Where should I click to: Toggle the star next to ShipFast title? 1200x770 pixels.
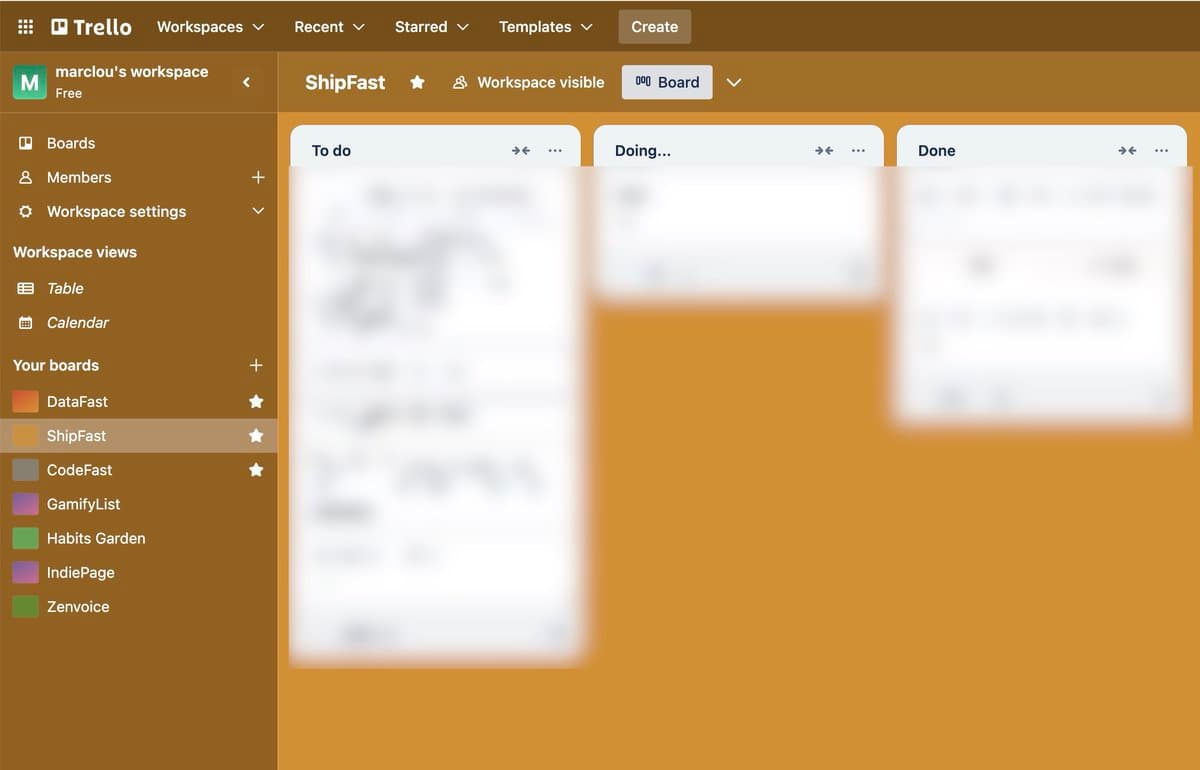(417, 82)
